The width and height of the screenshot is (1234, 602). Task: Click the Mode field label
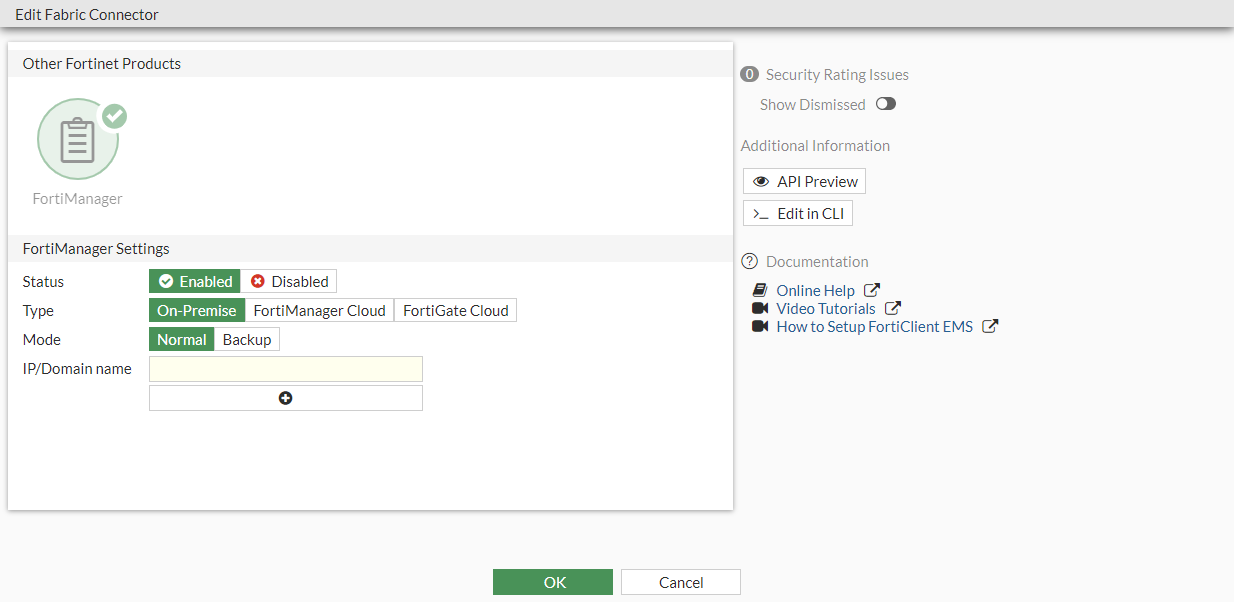[42, 340]
